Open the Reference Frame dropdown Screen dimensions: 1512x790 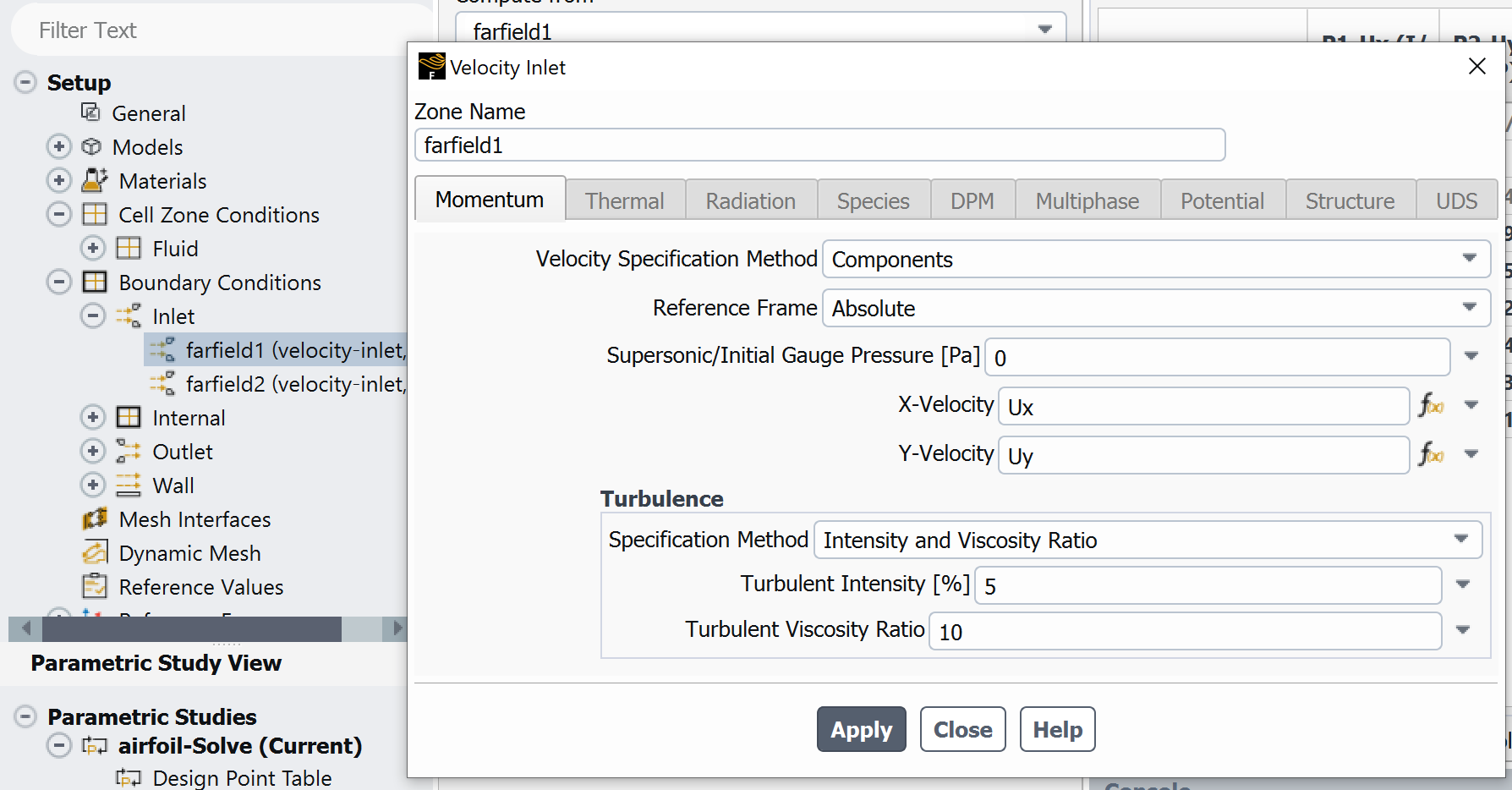(1155, 308)
